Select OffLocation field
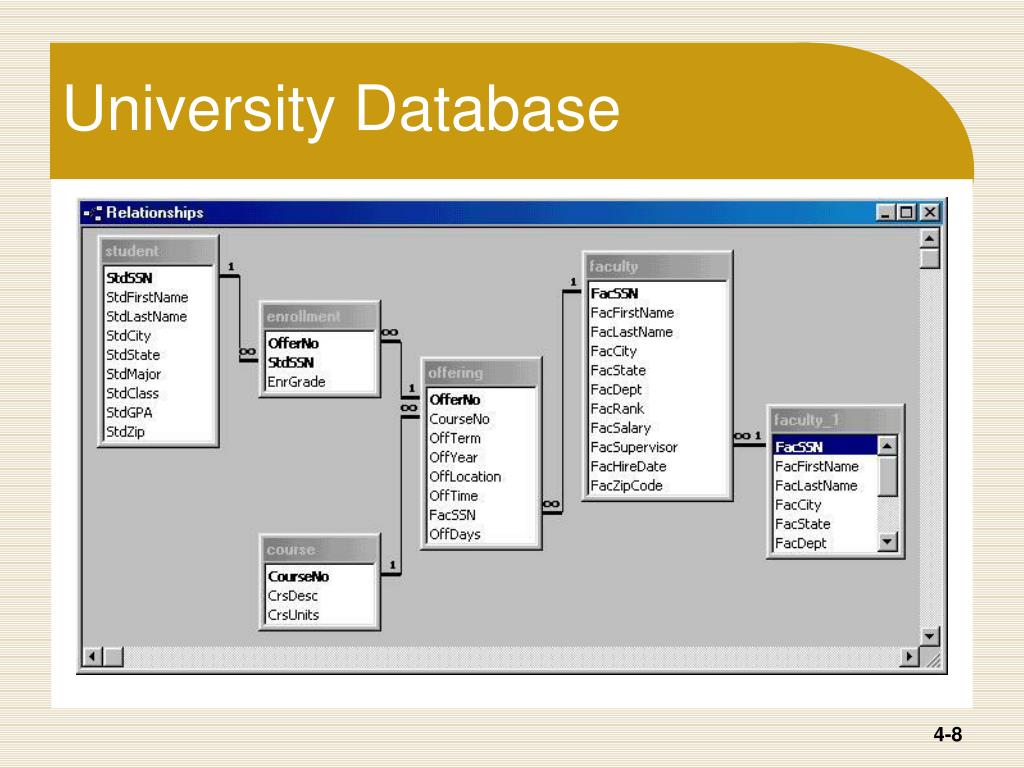The height and width of the screenshot is (768, 1024). pyautogui.click(x=465, y=477)
